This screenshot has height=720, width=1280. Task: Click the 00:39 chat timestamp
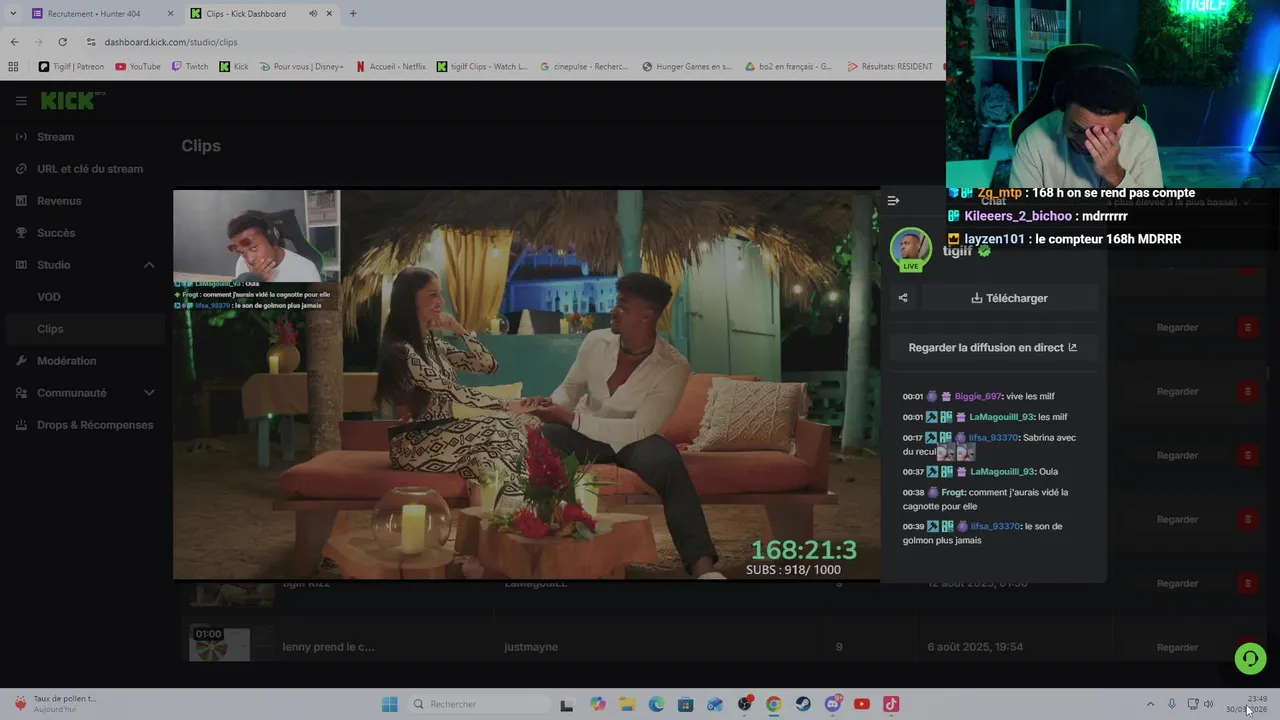pos(912,527)
